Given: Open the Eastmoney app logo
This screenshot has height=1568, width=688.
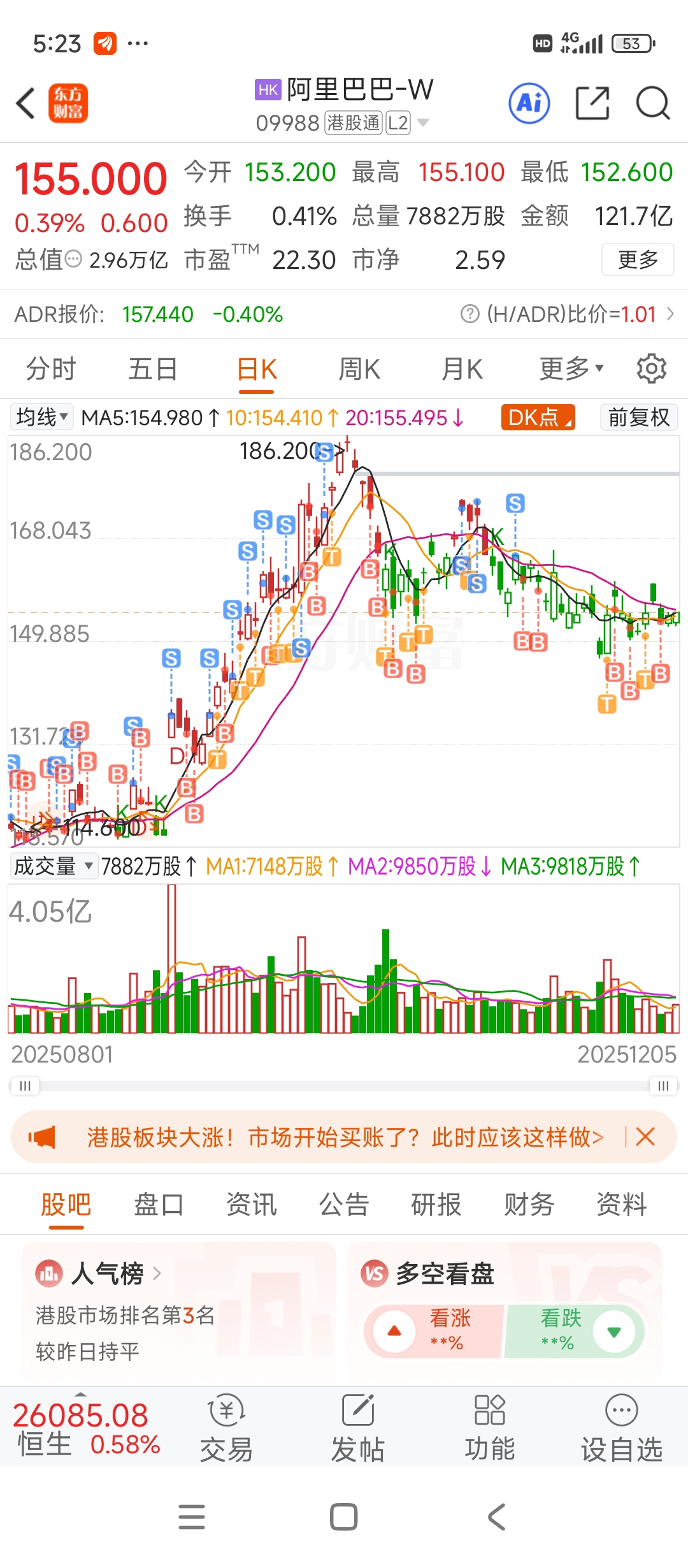Looking at the screenshot, I should tap(68, 103).
